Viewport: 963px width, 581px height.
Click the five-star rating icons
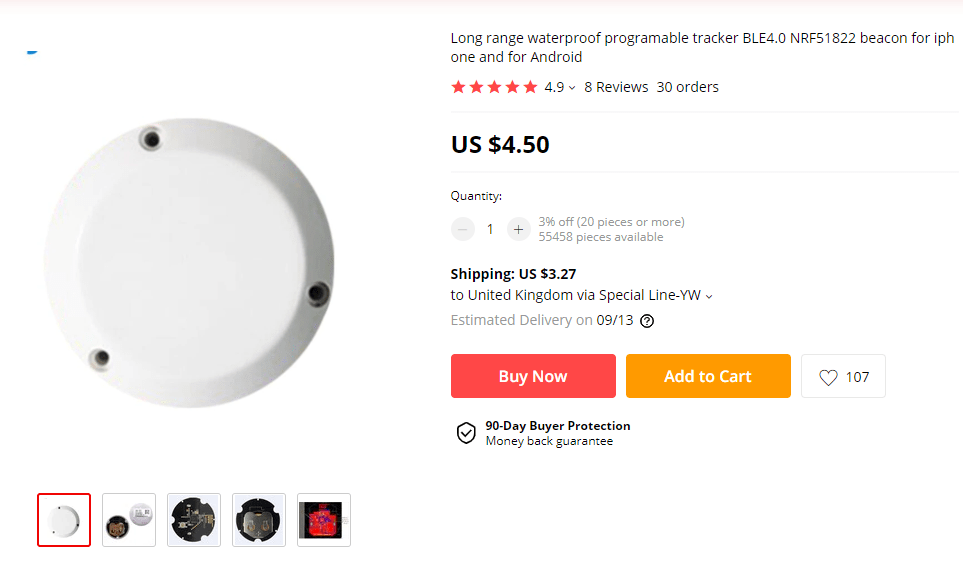494,87
